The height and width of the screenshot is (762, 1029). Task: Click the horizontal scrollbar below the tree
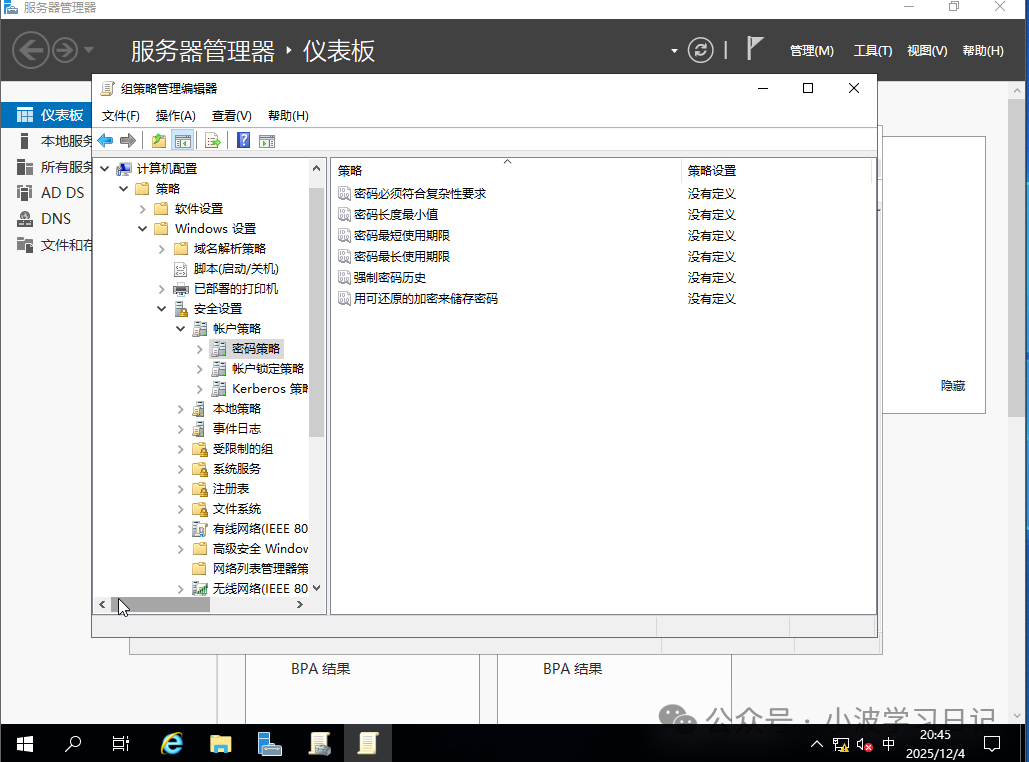click(x=160, y=604)
